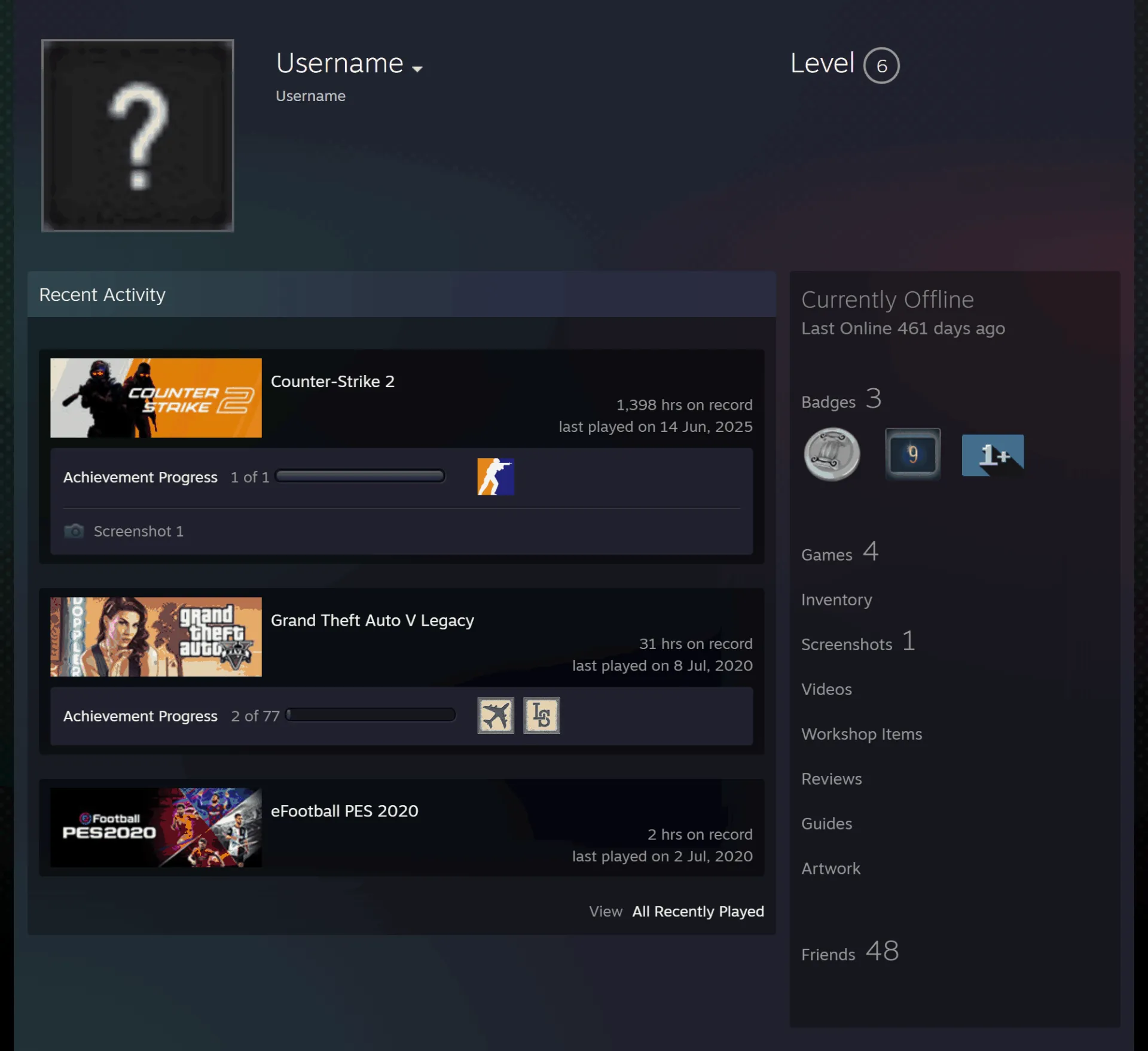View All Recently Played games

point(698,912)
